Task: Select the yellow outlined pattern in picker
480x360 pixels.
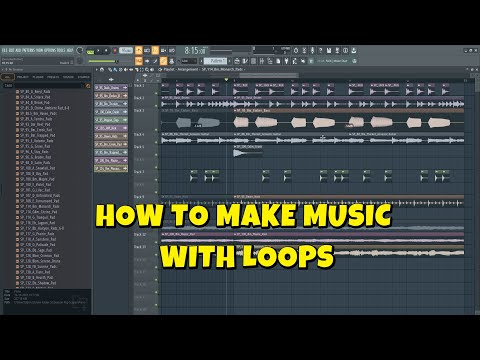Action: coord(111,169)
